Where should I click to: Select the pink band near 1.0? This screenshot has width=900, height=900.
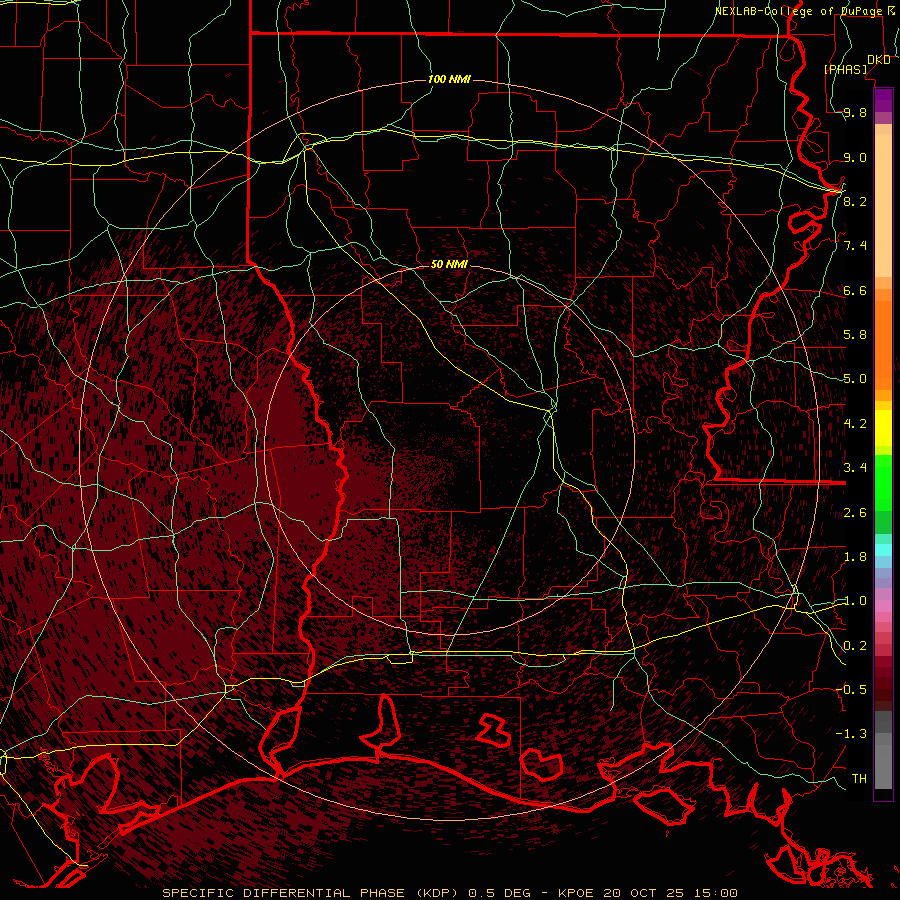click(883, 606)
